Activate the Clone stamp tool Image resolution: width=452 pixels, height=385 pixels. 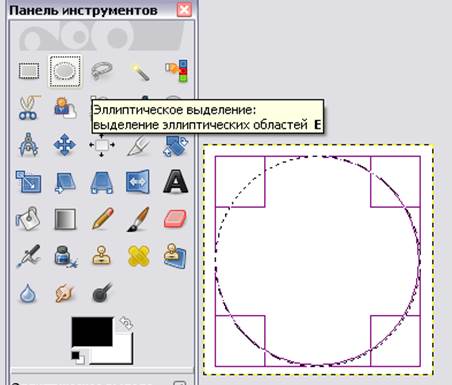[x=102, y=256]
